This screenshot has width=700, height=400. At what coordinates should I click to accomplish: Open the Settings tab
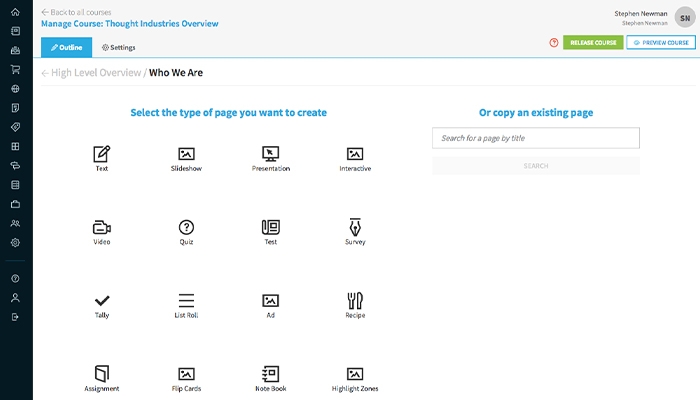pyautogui.click(x=118, y=47)
